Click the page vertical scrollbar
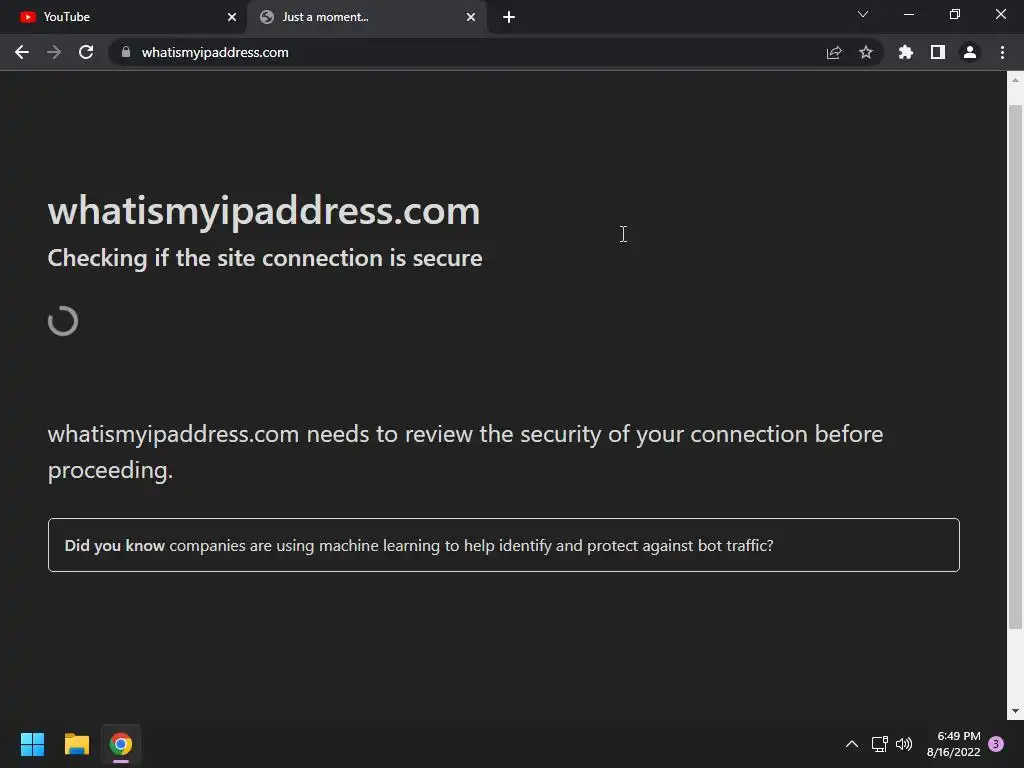The width and height of the screenshot is (1024, 768). [x=1015, y=367]
